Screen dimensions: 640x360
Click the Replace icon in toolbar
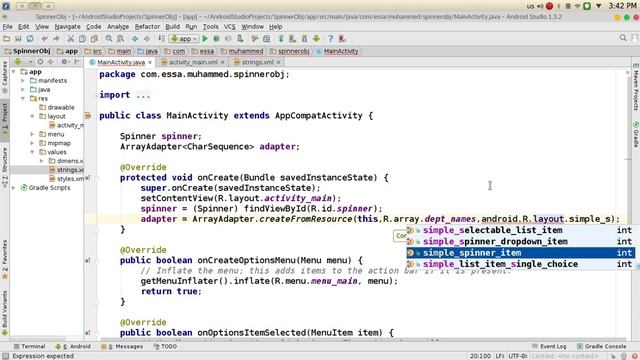point(120,39)
